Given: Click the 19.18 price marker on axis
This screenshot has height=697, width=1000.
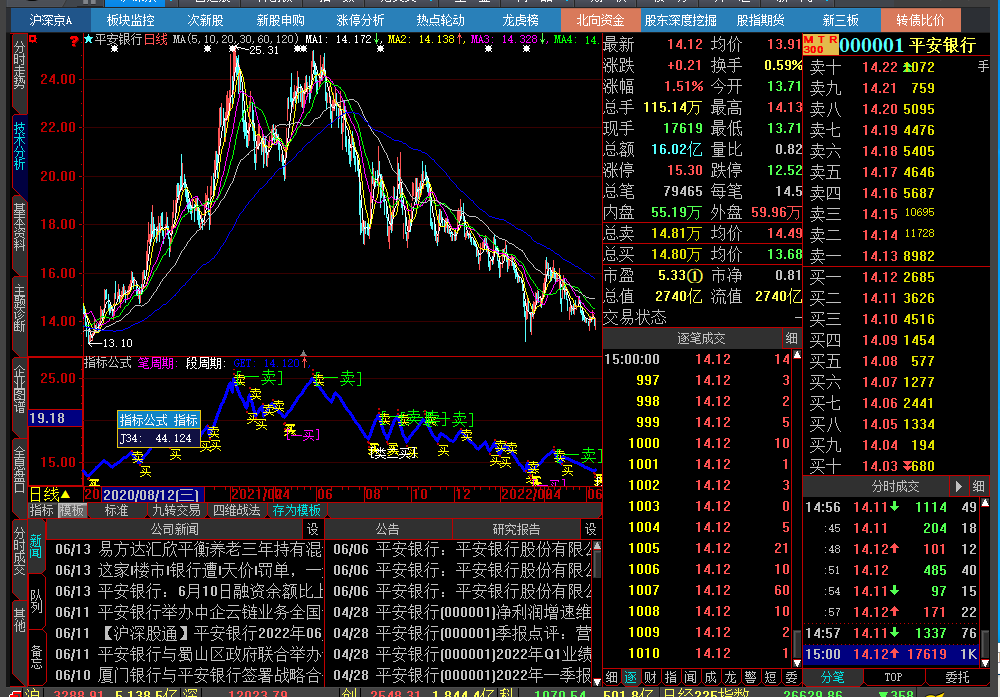Looking at the screenshot, I should click(55, 418).
